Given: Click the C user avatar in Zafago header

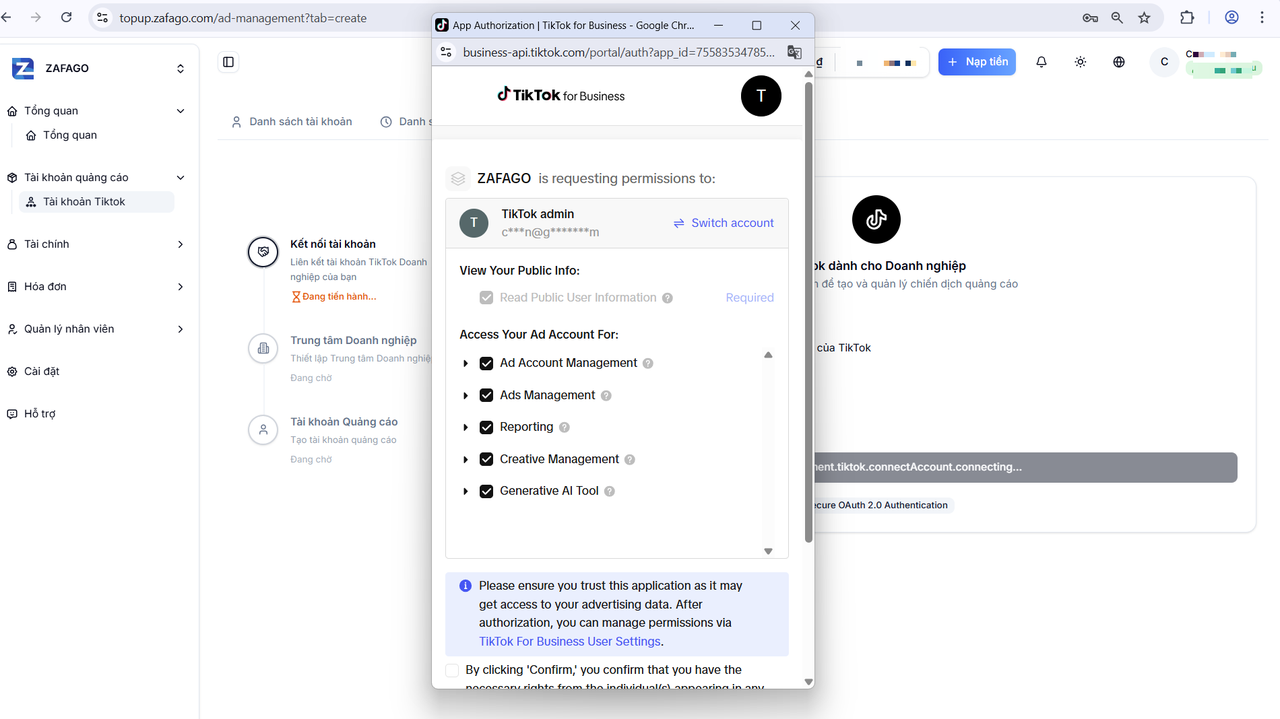Looking at the screenshot, I should [1164, 62].
